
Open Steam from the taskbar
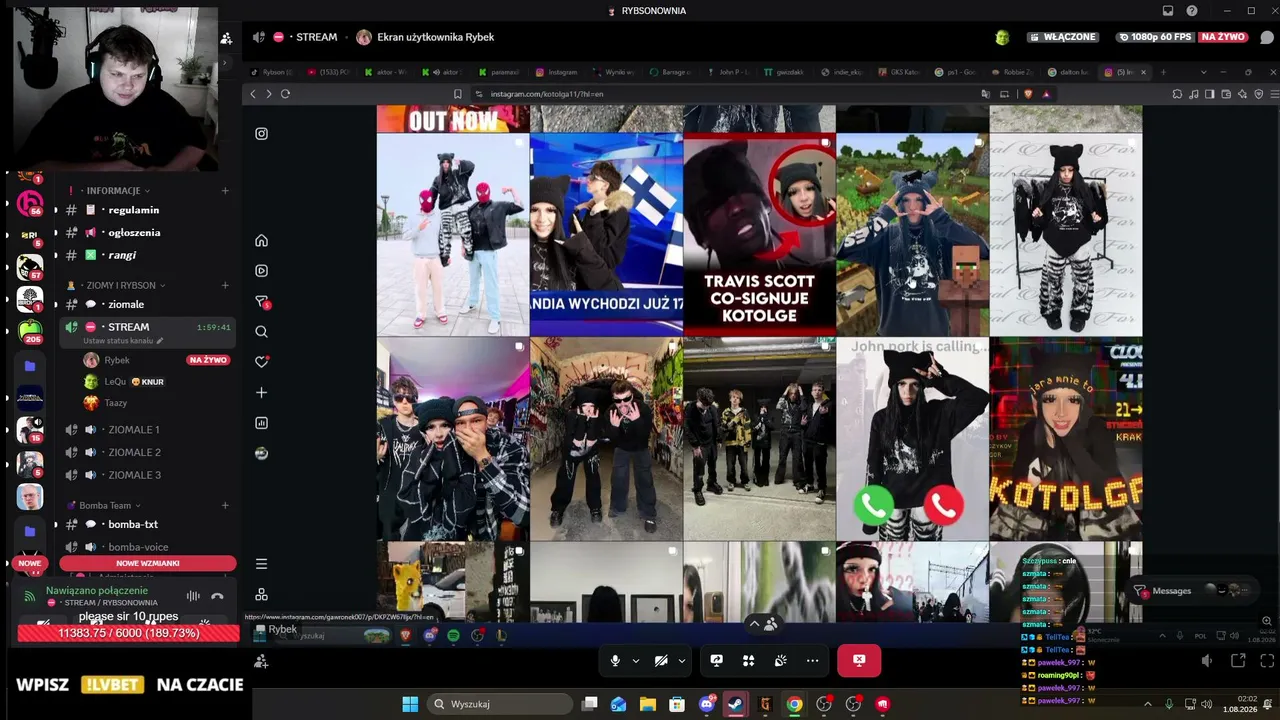pyautogui.click(x=735, y=704)
